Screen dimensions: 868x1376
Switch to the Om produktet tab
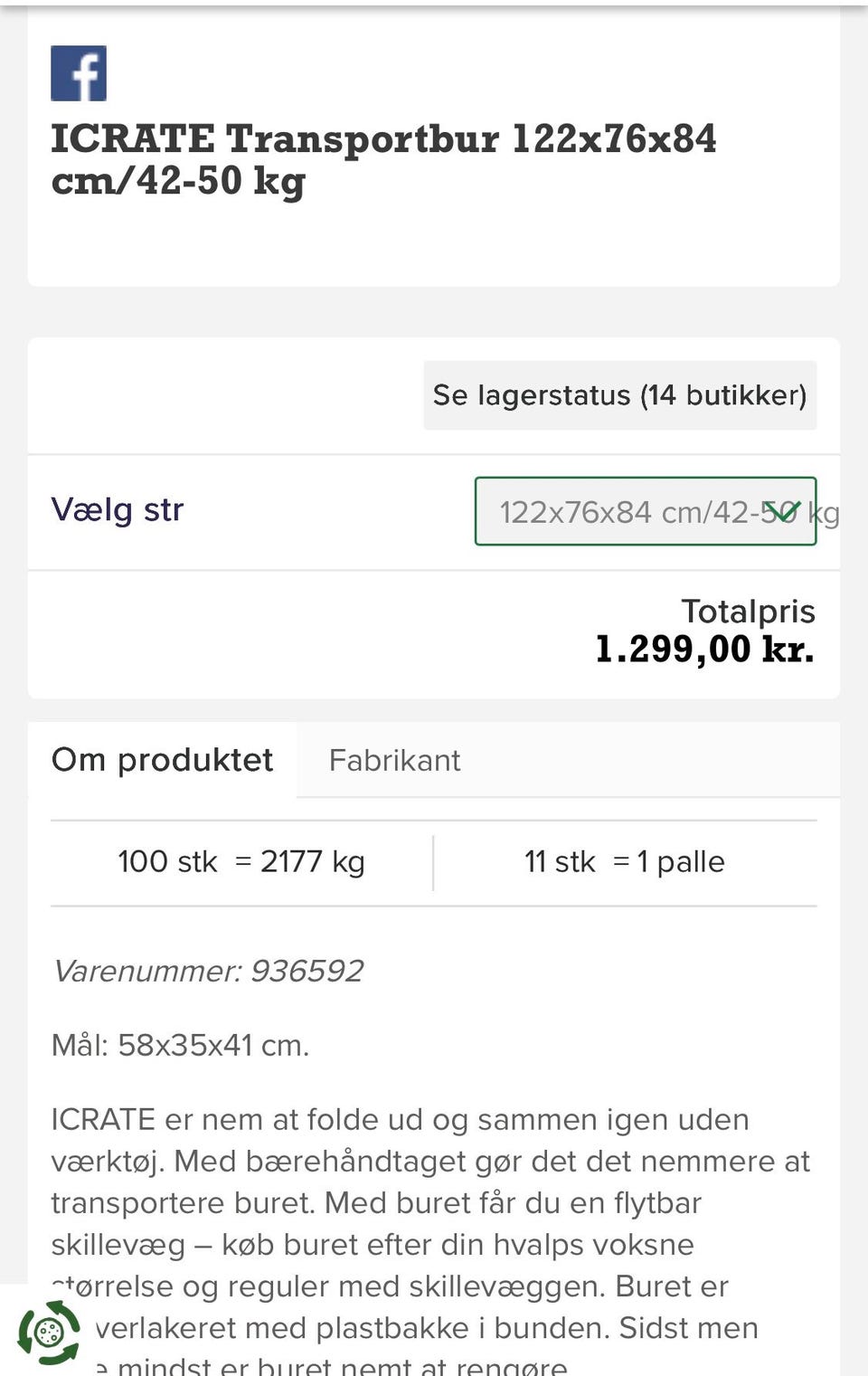(x=162, y=760)
